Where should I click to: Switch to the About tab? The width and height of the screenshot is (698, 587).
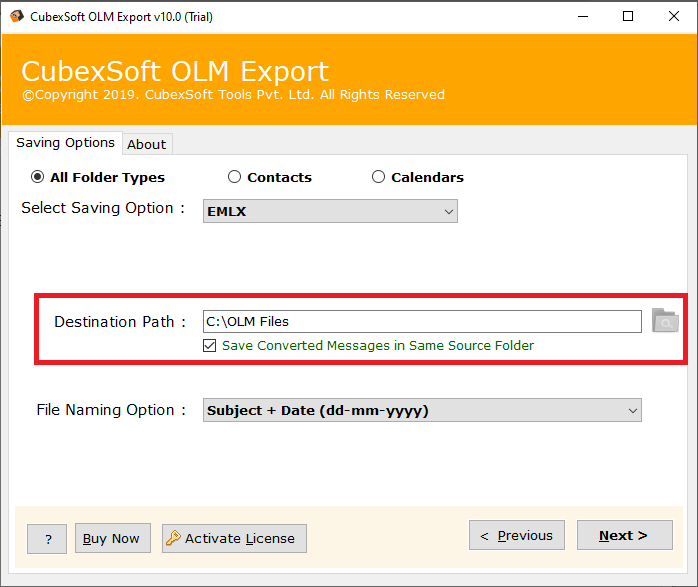pyautogui.click(x=147, y=144)
